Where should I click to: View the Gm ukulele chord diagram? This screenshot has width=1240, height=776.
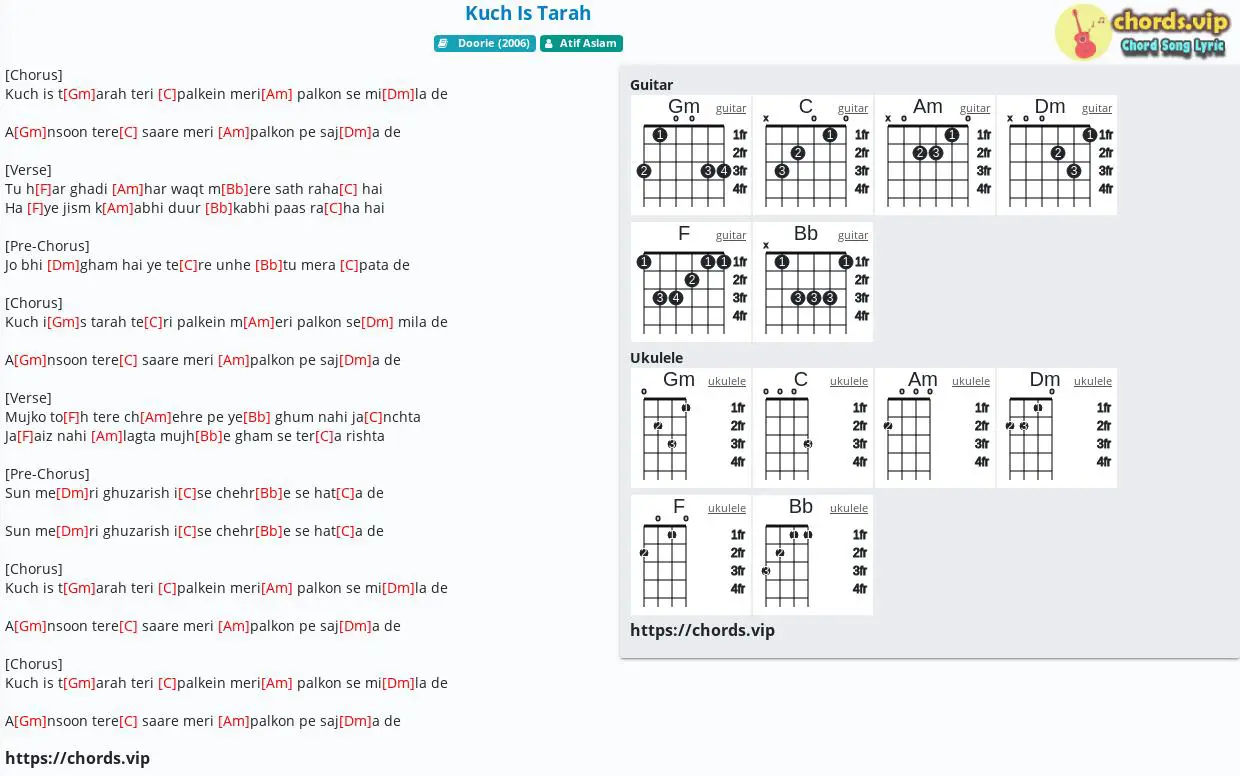[691, 428]
